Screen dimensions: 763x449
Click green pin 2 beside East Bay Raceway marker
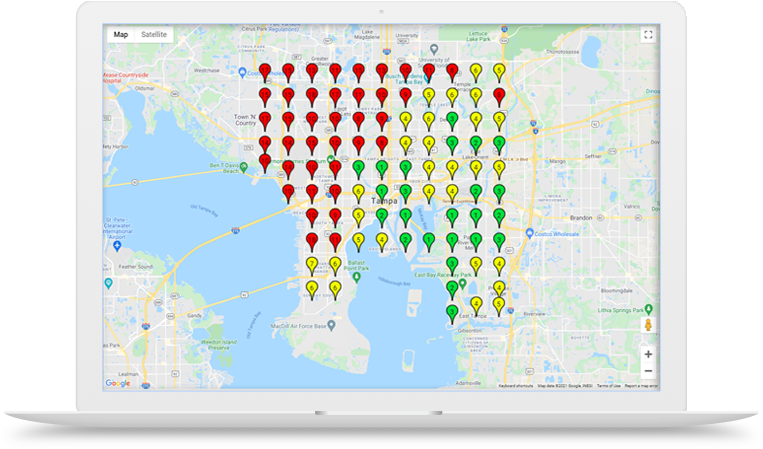point(452,290)
